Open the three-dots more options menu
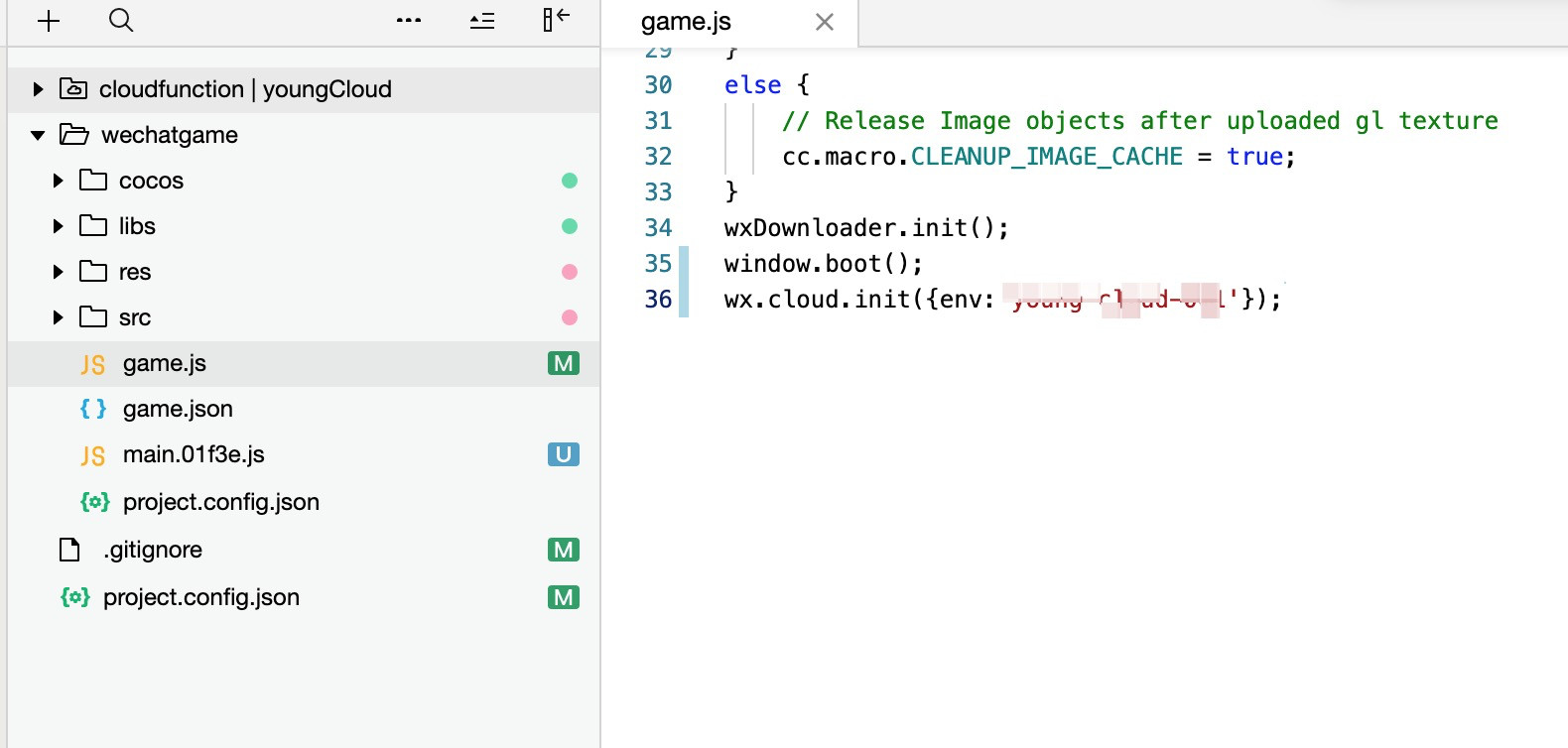This screenshot has height=748, width=1568. point(409,21)
